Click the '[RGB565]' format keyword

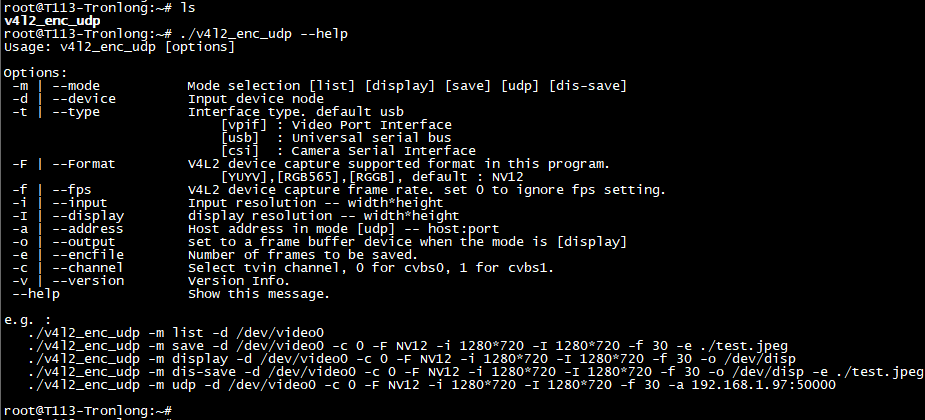[x=308, y=177]
